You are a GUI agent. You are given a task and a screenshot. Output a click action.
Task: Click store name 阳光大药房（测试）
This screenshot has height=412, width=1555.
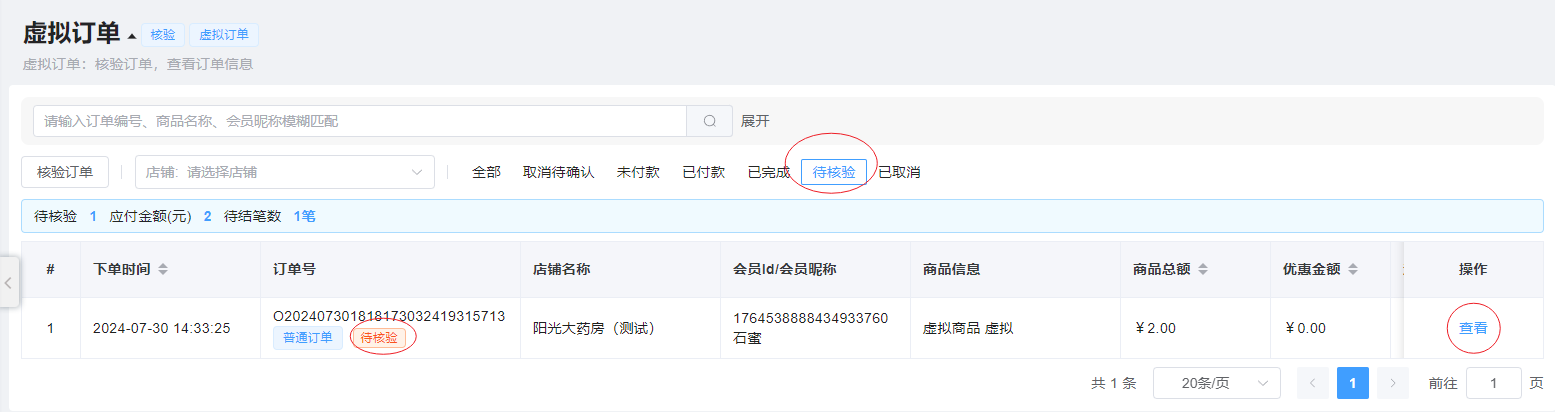[594, 328]
